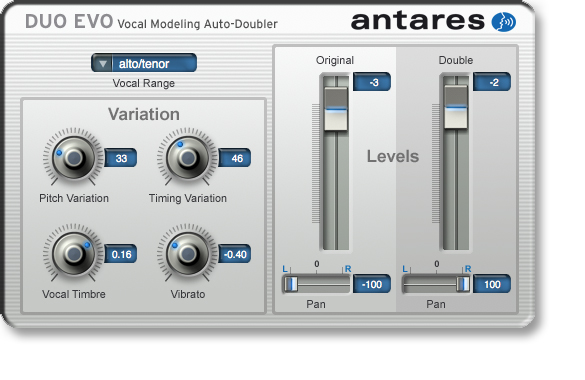
Task: Select the Original level value -3
Action: (372, 82)
